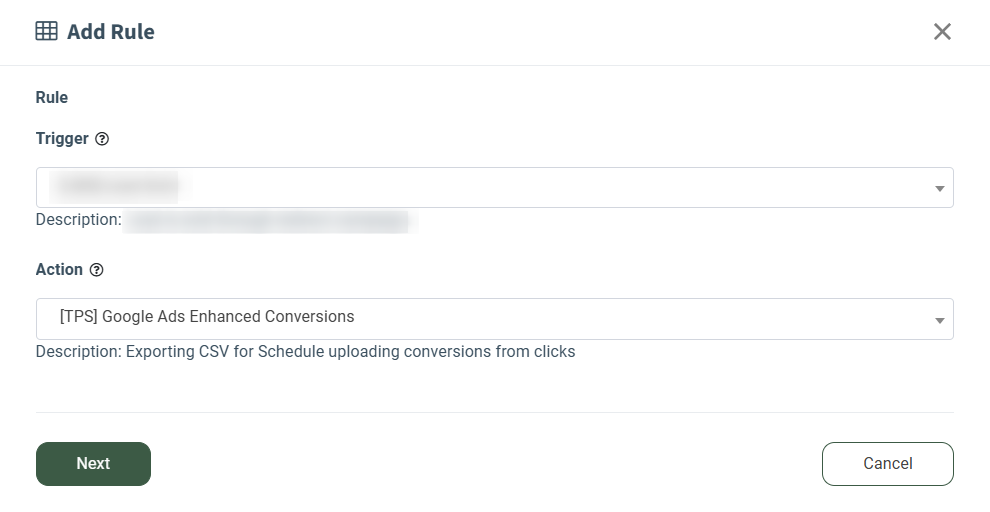Click the Cancel button
The width and height of the screenshot is (990, 512).
pyautogui.click(x=888, y=464)
